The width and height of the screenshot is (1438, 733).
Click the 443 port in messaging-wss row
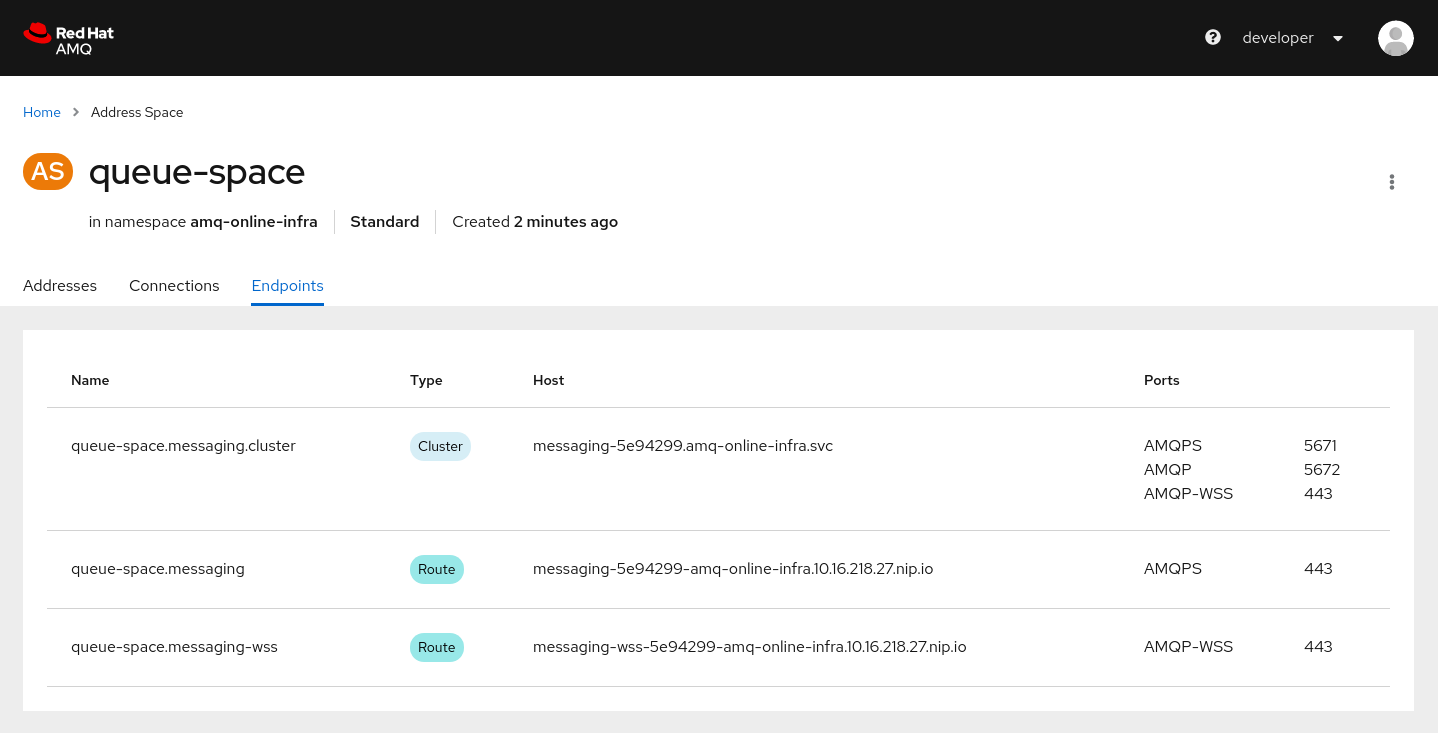coord(1318,647)
